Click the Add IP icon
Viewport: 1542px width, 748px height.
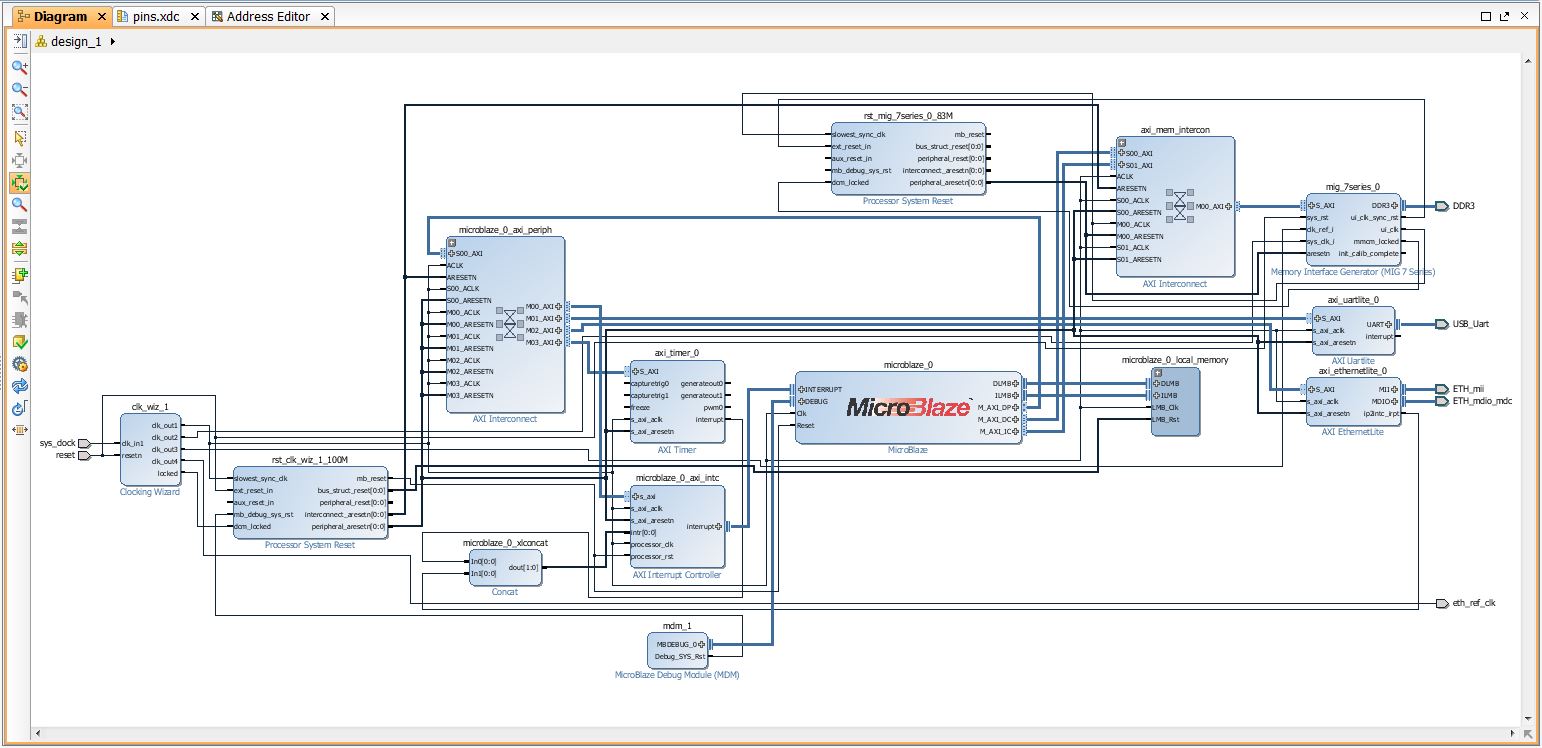pos(19,275)
